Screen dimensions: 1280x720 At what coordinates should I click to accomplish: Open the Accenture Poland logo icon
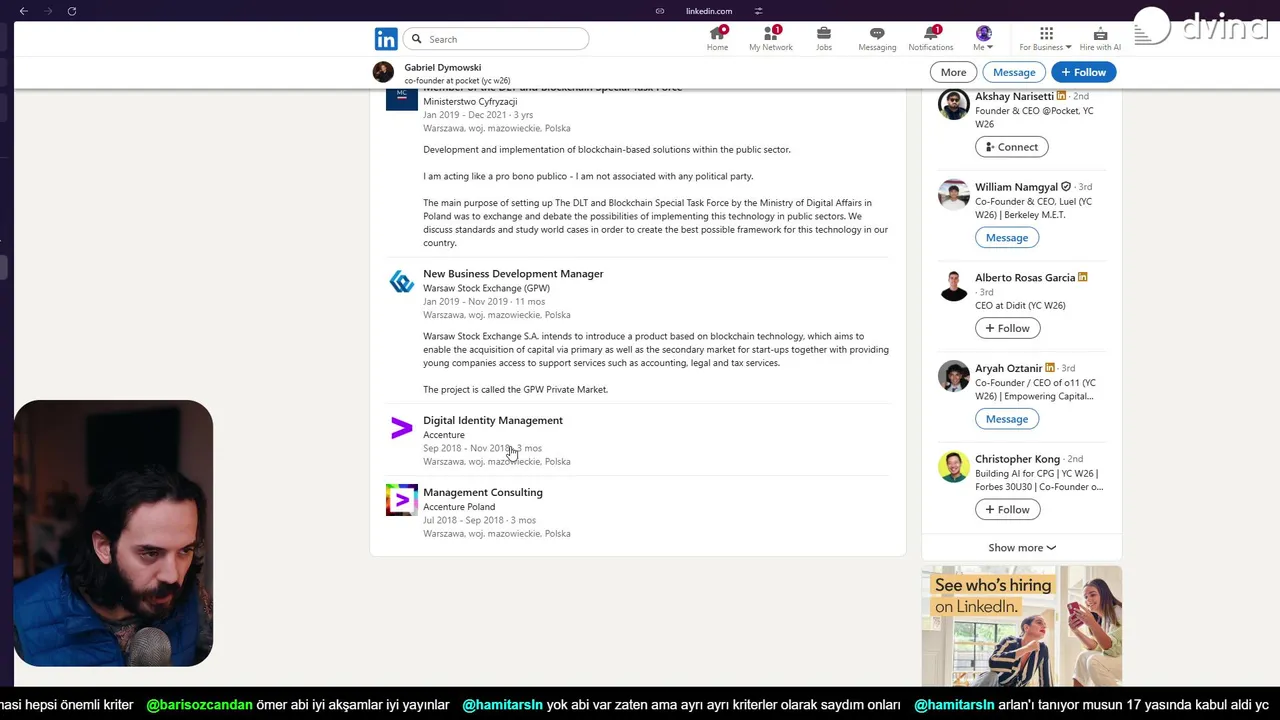tap(401, 500)
